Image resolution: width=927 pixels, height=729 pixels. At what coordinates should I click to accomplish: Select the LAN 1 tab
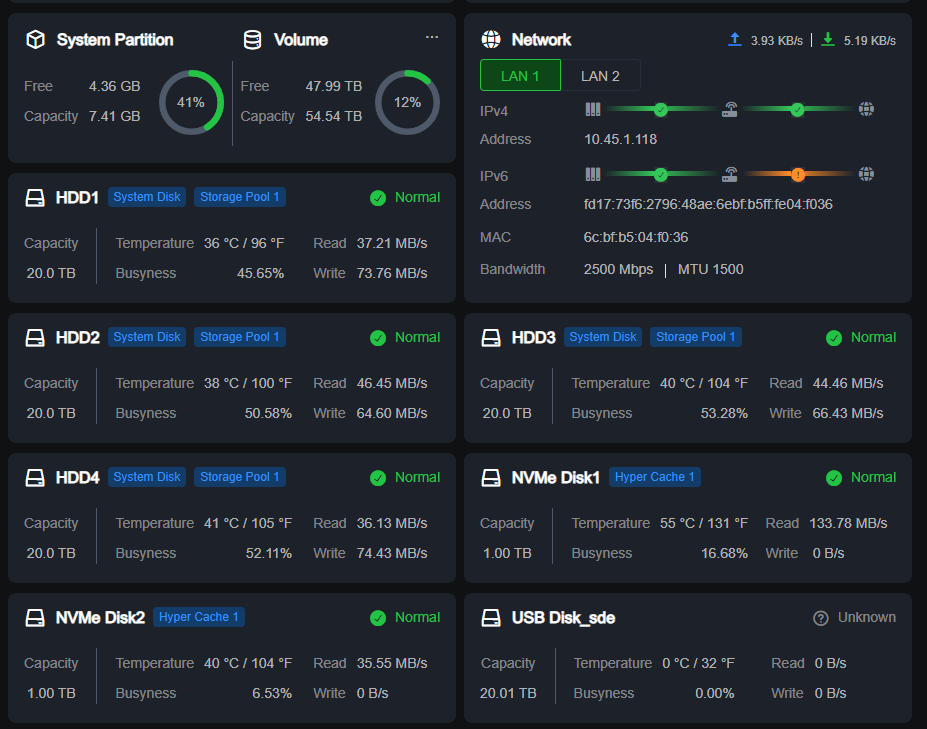[520, 76]
